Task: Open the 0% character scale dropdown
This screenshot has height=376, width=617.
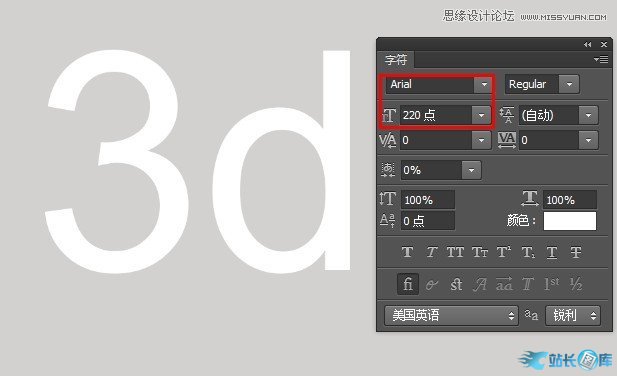Action: coord(471,170)
